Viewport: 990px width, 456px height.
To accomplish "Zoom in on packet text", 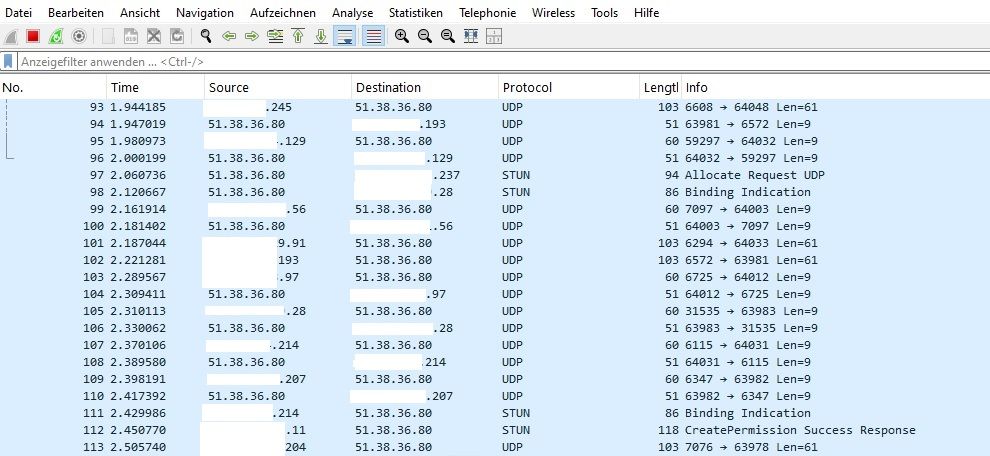I will [402, 37].
